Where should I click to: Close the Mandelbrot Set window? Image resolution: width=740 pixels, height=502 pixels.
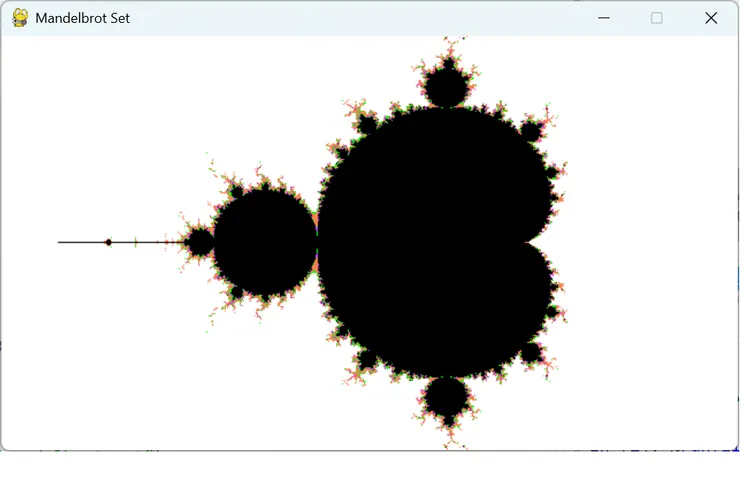tap(711, 18)
